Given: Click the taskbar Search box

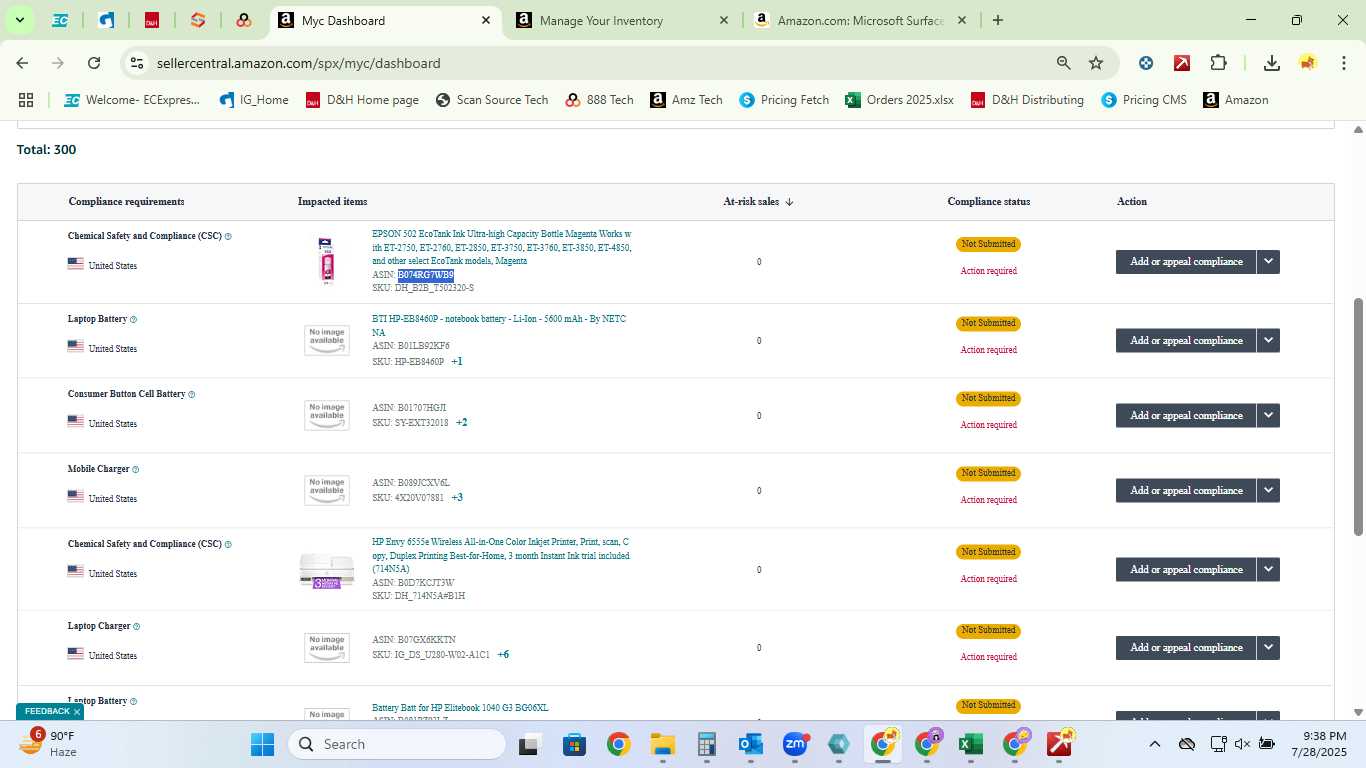Looking at the screenshot, I should [397, 744].
